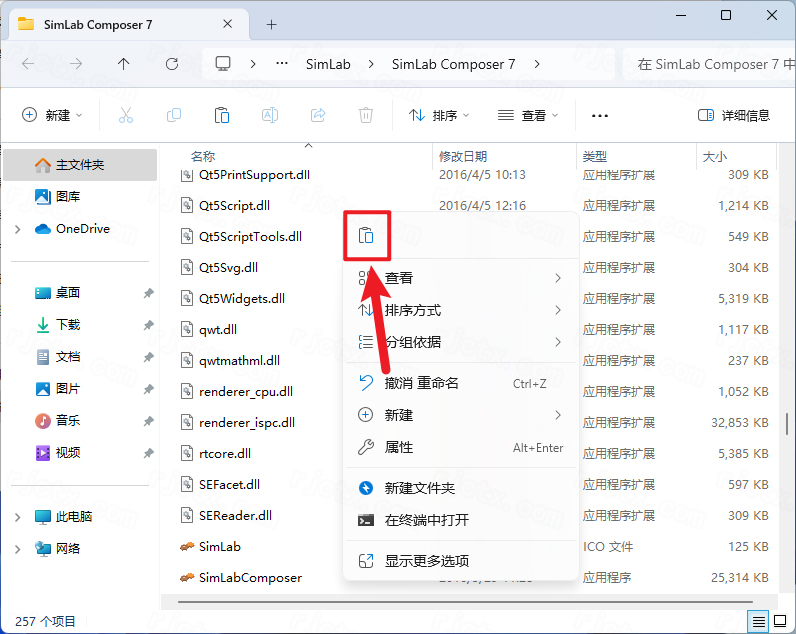The image size is (796, 634).
Task: Expand chevron after SimLab breadcrumb
Action: (x=371, y=64)
